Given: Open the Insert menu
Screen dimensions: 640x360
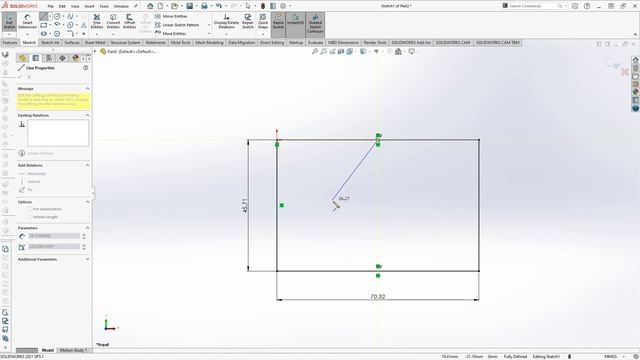Looking at the screenshot, I should pyautogui.click(x=89, y=6).
